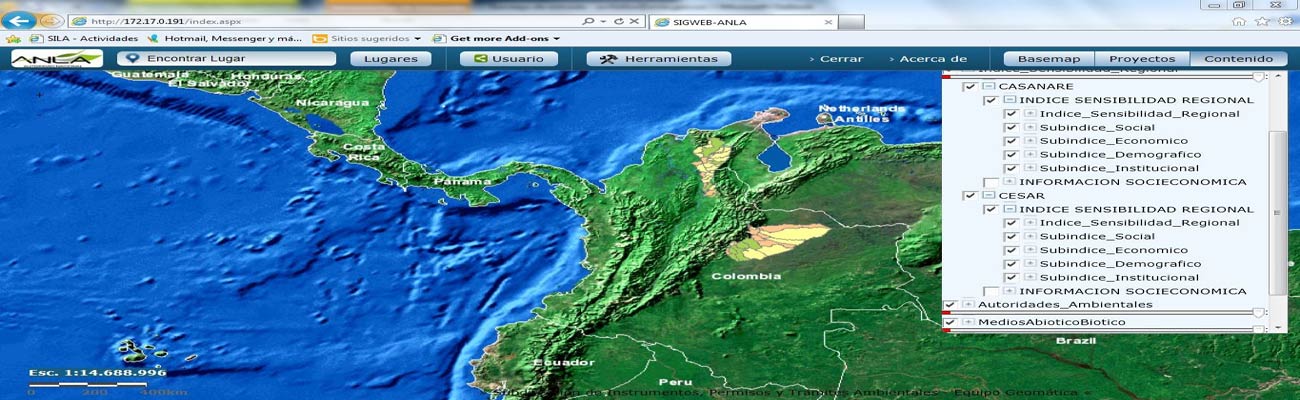Click the Herramientas button
Image resolution: width=1300 pixels, height=400 pixels.
658,59
